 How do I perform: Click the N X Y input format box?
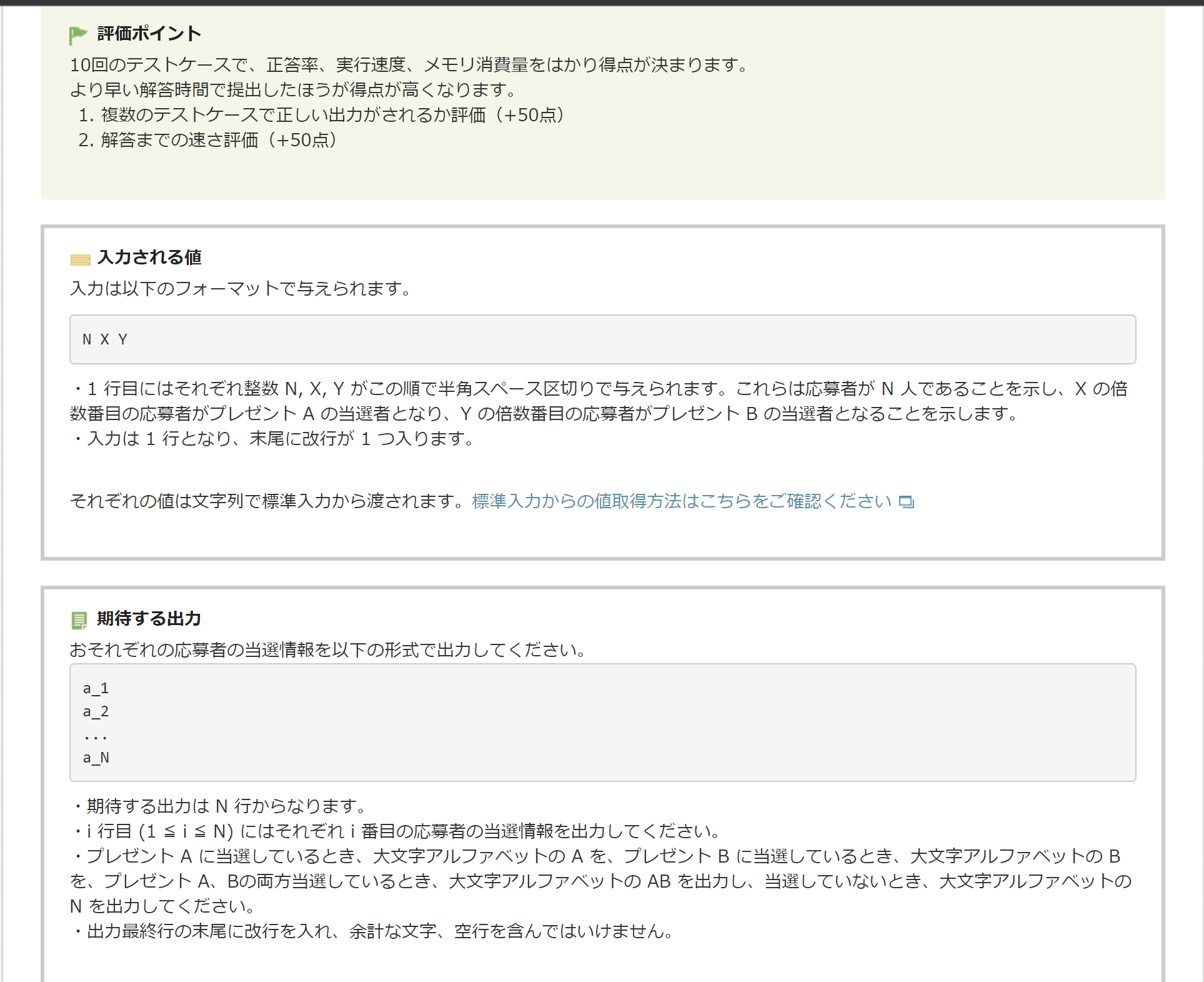coord(602,339)
